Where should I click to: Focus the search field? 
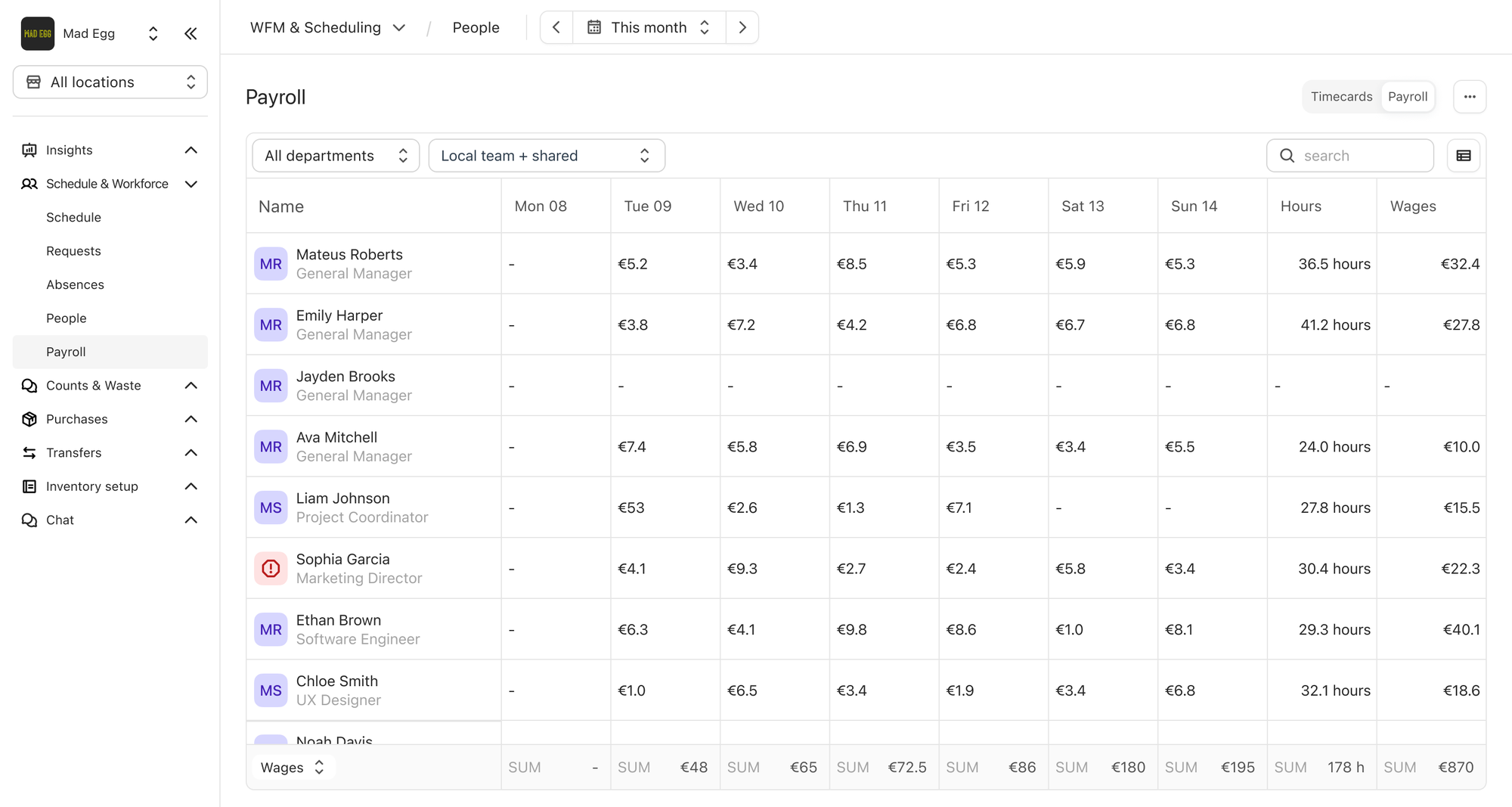[x=1350, y=156]
